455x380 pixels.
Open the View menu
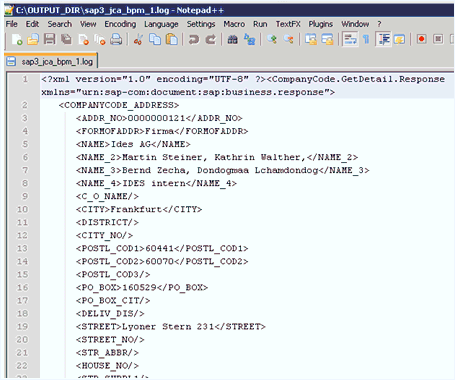tap(88, 24)
